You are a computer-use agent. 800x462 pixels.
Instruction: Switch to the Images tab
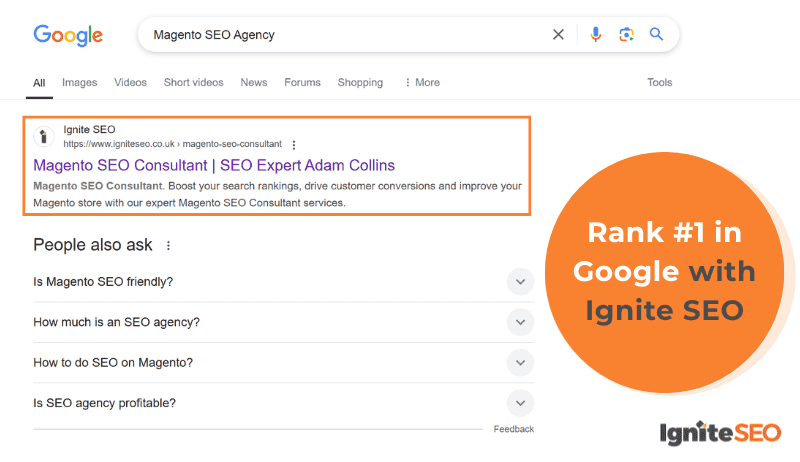[80, 83]
